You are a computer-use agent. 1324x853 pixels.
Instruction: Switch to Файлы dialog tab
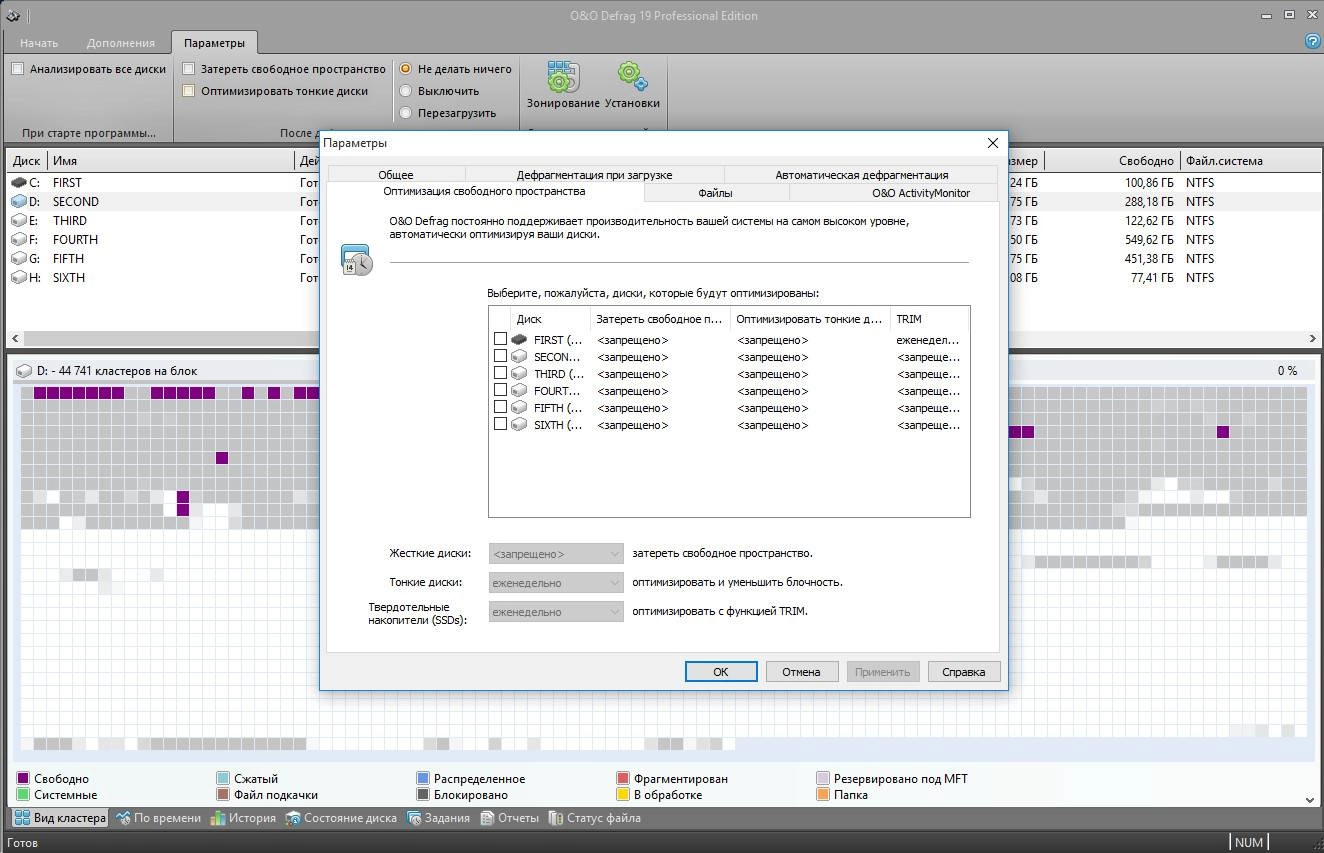click(715, 193)
